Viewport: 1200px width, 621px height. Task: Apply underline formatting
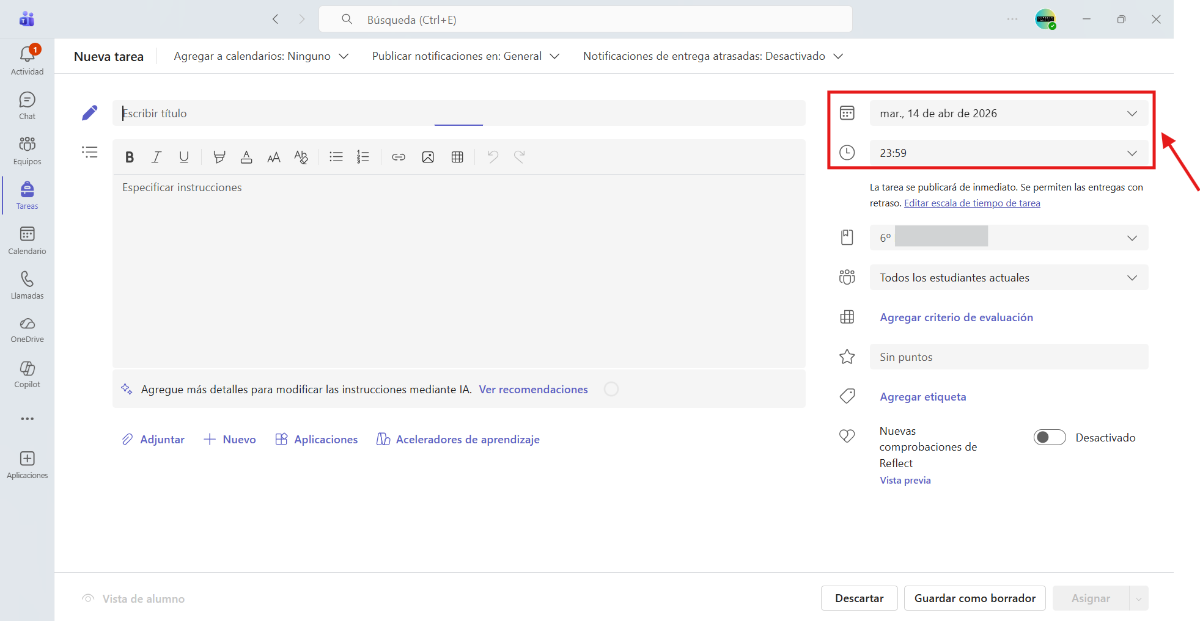point(184,157)
